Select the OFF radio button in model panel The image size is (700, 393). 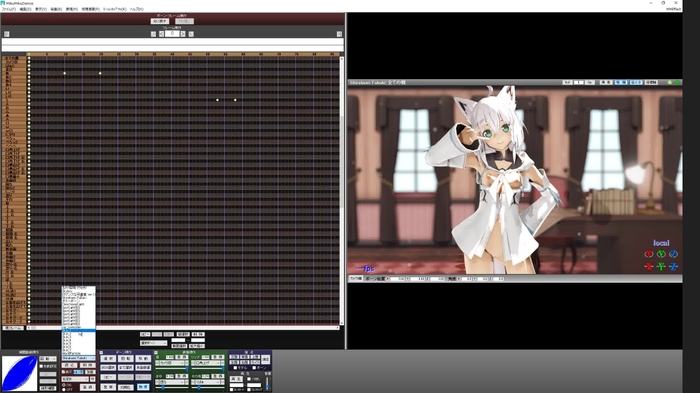click(x=63, y=390)
